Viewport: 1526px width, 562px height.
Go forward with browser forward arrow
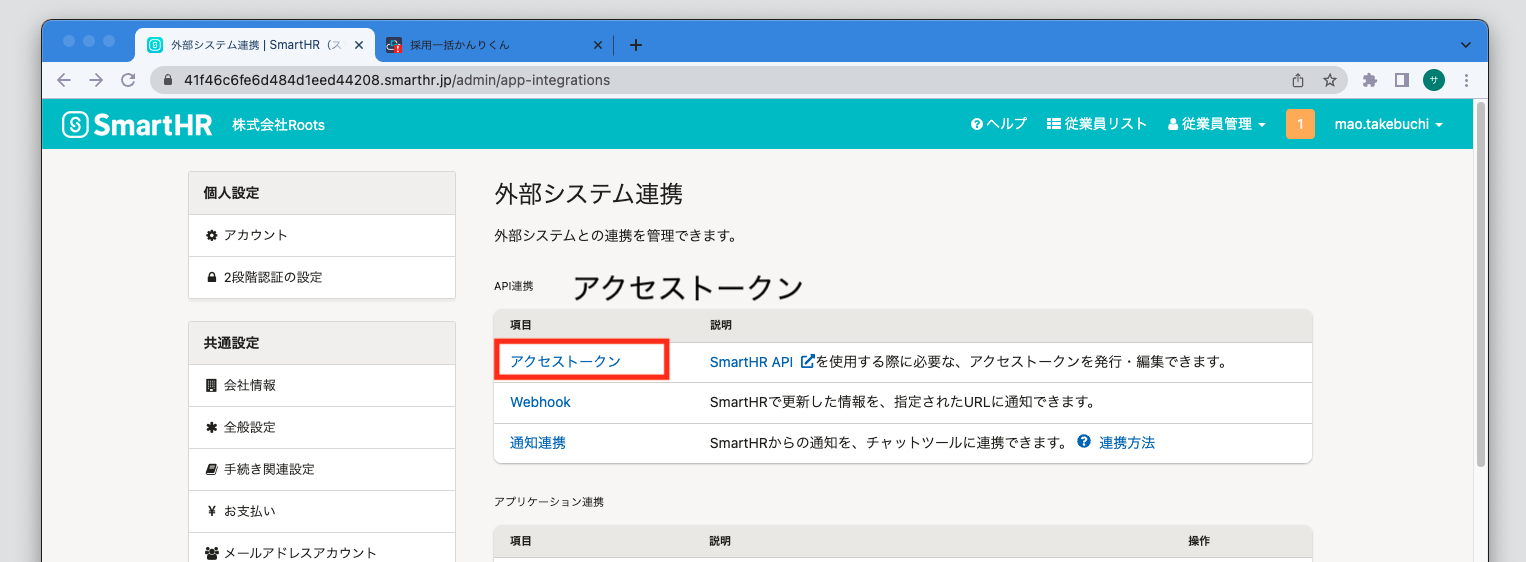pos(96,80)
